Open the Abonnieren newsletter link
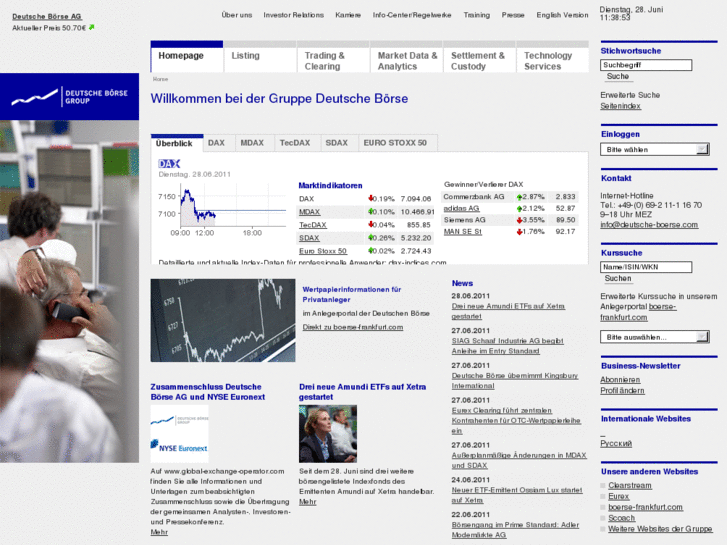This screenshot has height=545, width=727. 620,379
